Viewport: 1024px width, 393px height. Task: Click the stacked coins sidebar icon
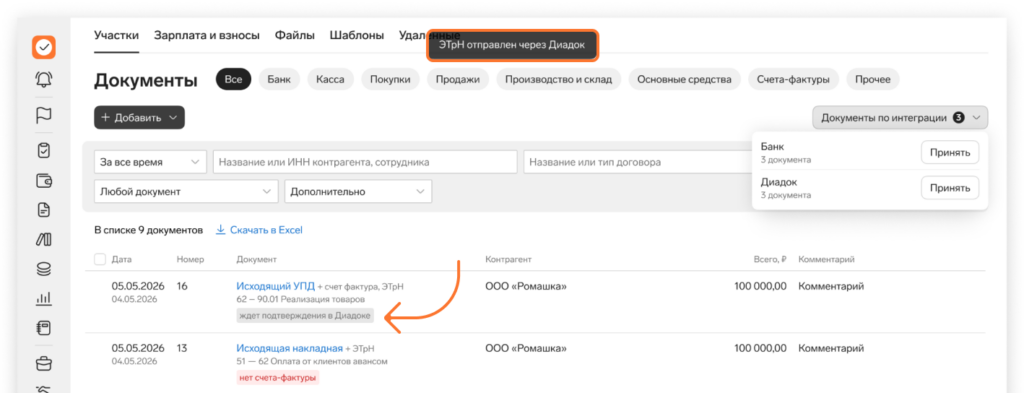pyautogui.click(x=44, y=269)
